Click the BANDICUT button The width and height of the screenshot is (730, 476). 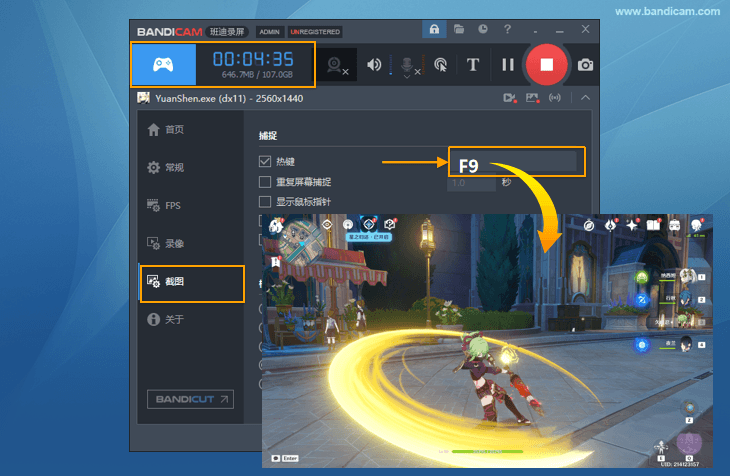[x=190, y=400]
